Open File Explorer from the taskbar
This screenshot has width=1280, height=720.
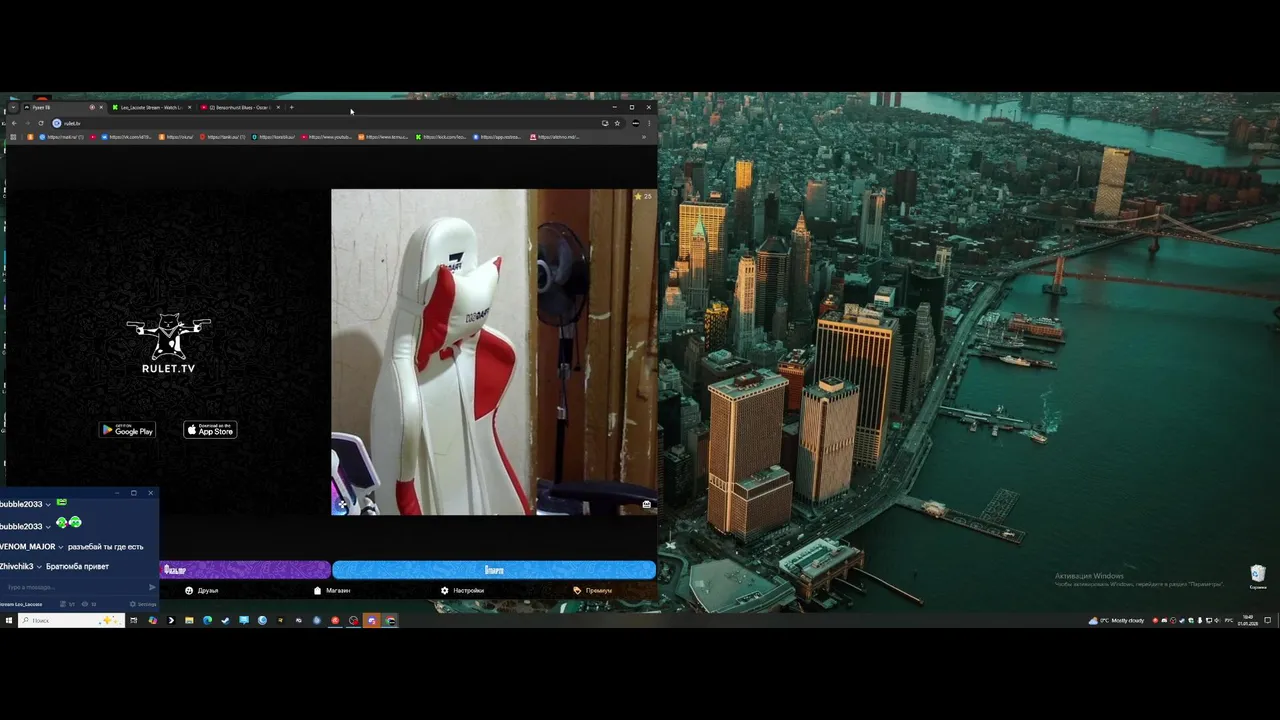pos(189,621)
